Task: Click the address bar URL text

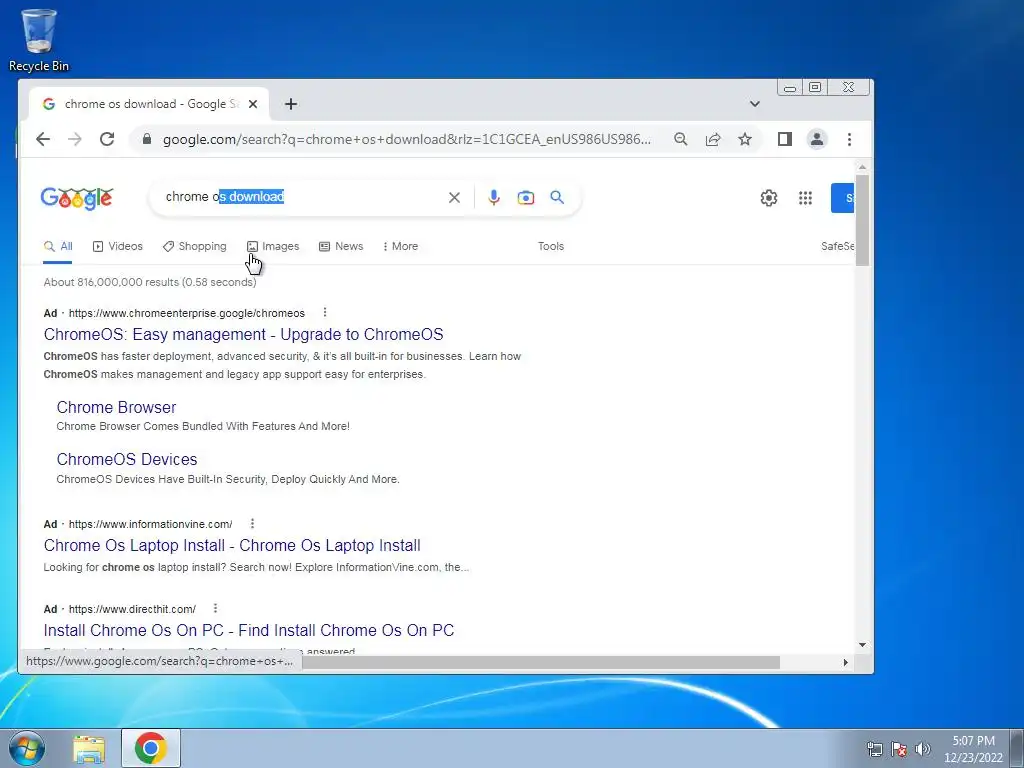Action: (x=406, y=139)
